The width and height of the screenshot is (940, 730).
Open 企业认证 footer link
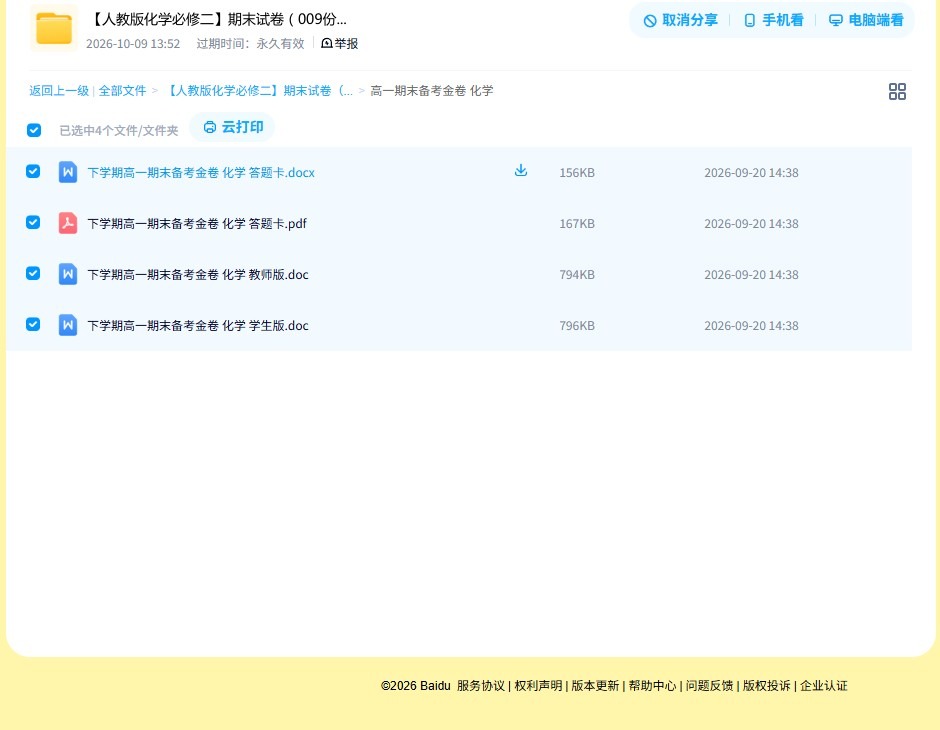[x=824, y=686]
